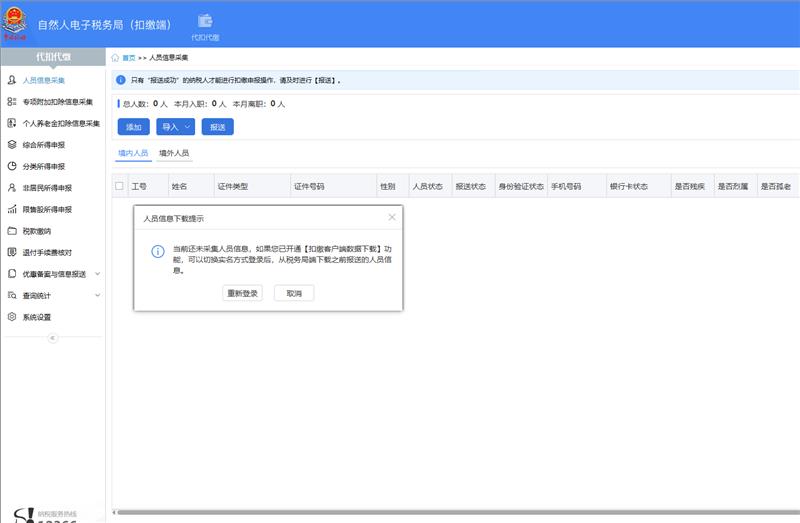
Task: Go to 税款缴纳 in sidebar
Action: tap(36, 231)
